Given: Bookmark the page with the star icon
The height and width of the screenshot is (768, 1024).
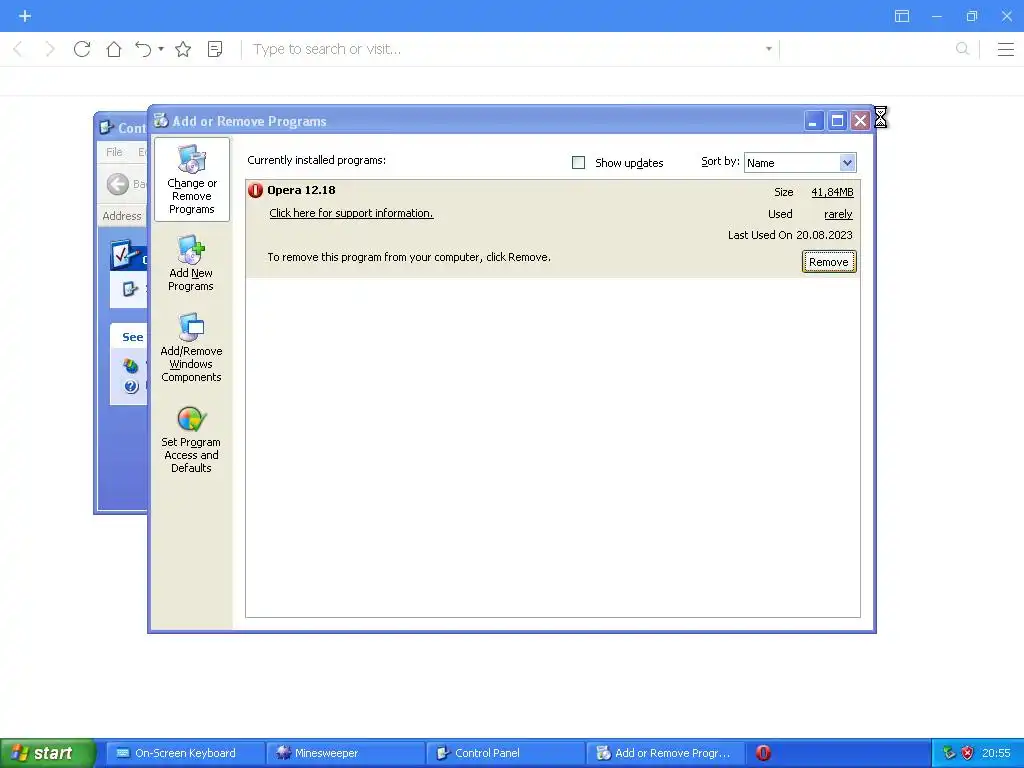Looking at the screenshot, I should pyautogui.click(x=183, y=49).
